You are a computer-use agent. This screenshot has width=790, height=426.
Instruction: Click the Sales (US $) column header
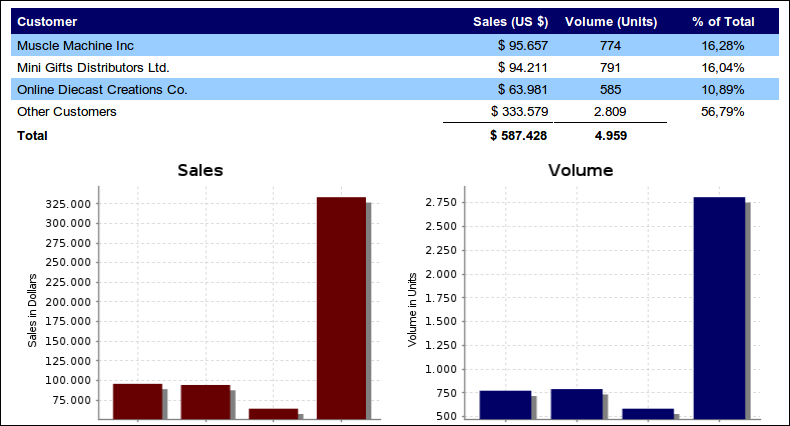pyautogui.click(x=510, y=22)
